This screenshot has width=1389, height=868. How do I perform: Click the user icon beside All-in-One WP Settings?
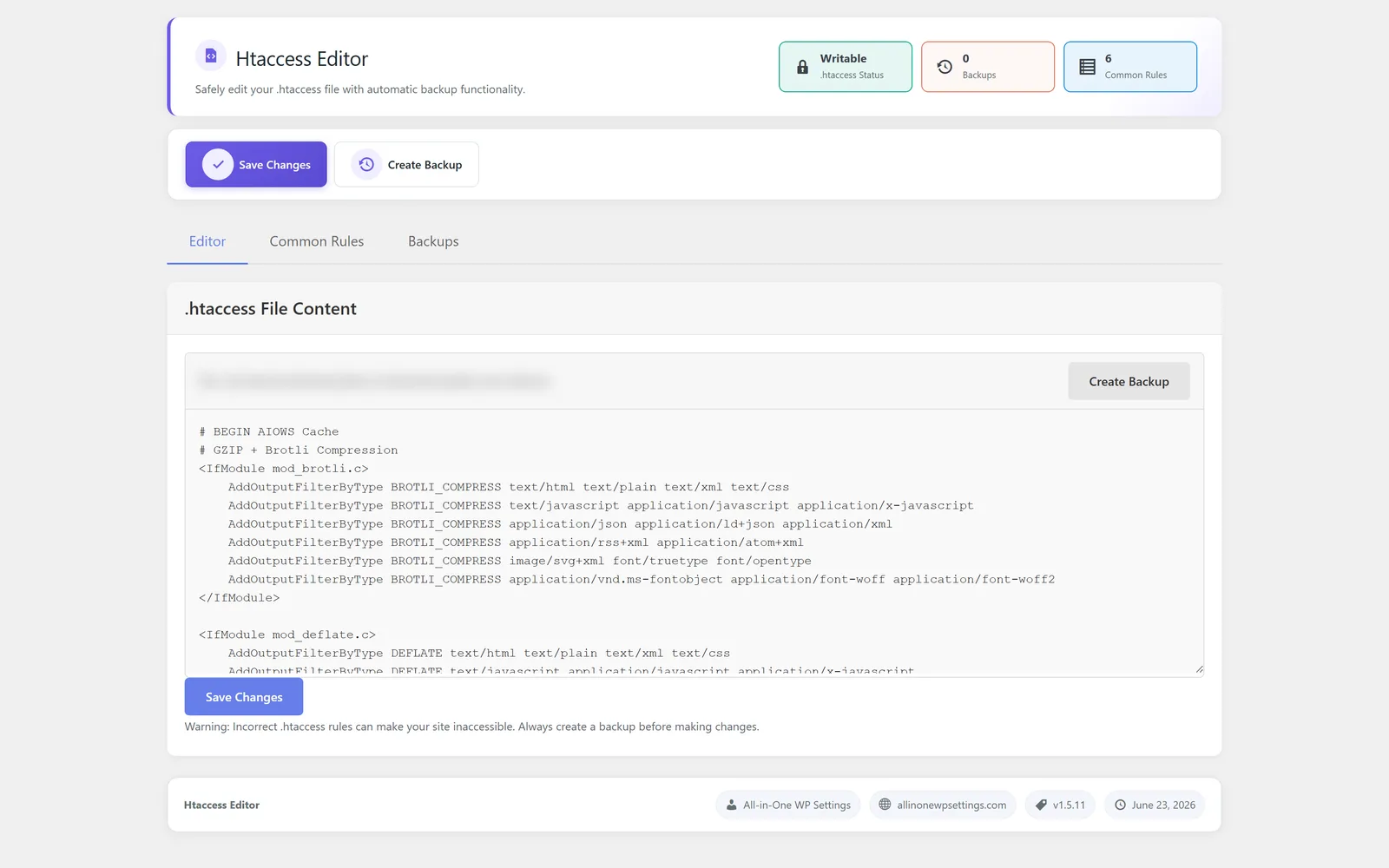tap(732, 805)
